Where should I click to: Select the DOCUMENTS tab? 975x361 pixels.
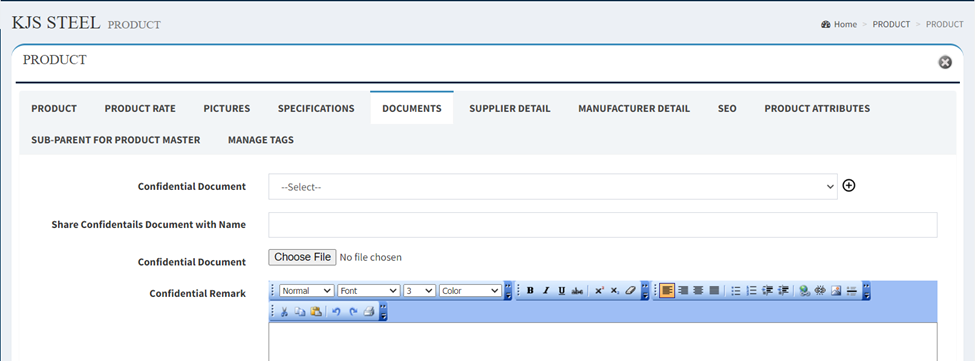[x=412, y=108]
